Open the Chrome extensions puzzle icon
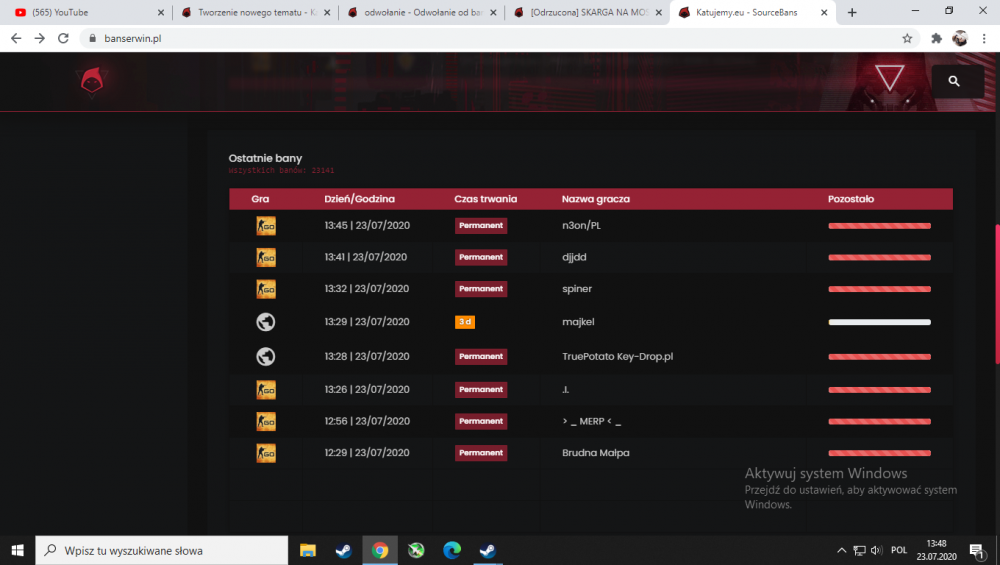The width and height of the screenshot is (1000, 565). click(936, 38)
